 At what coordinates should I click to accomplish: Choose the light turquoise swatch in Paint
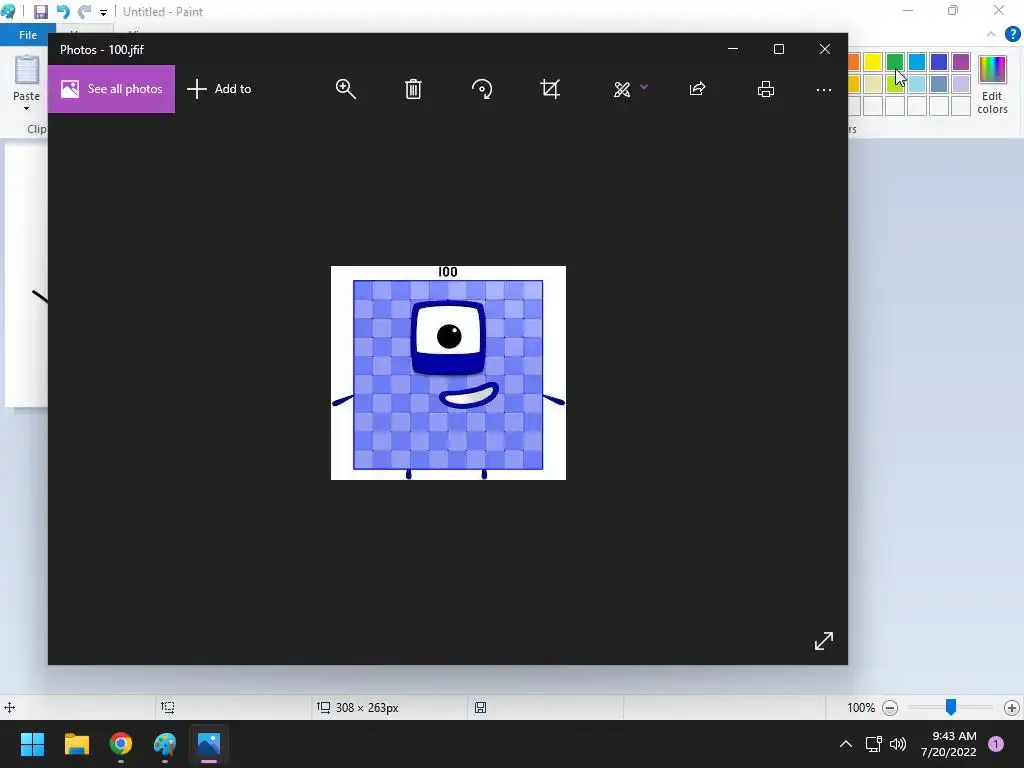917,84
